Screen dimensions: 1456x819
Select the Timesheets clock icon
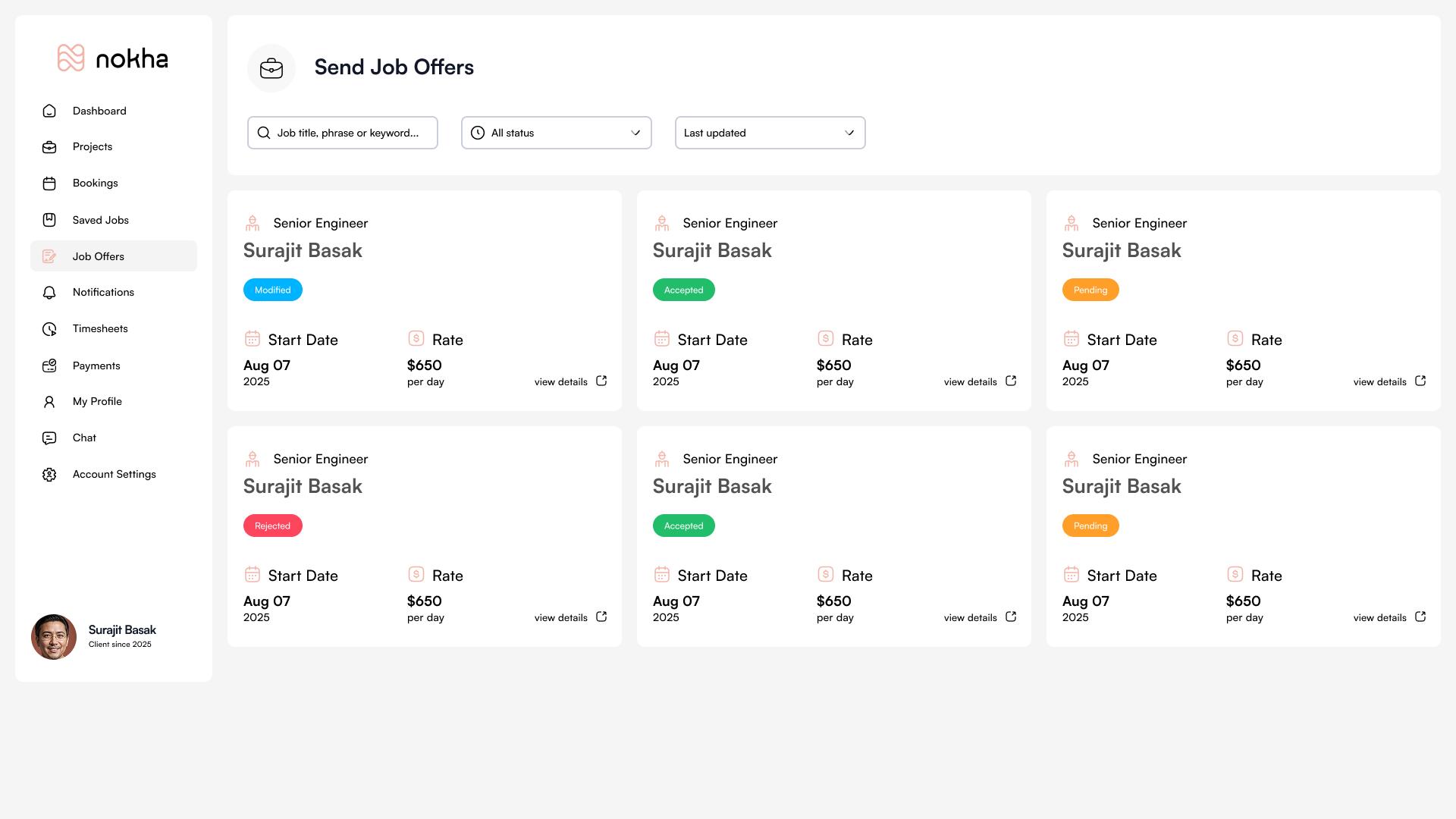49,328
